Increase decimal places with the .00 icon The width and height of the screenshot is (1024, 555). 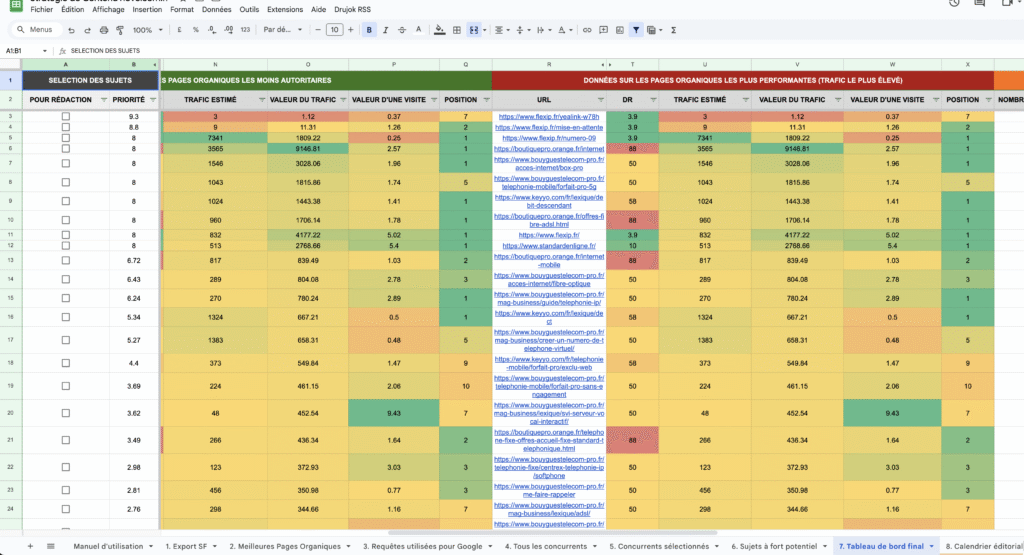click(x=228, y=30)
